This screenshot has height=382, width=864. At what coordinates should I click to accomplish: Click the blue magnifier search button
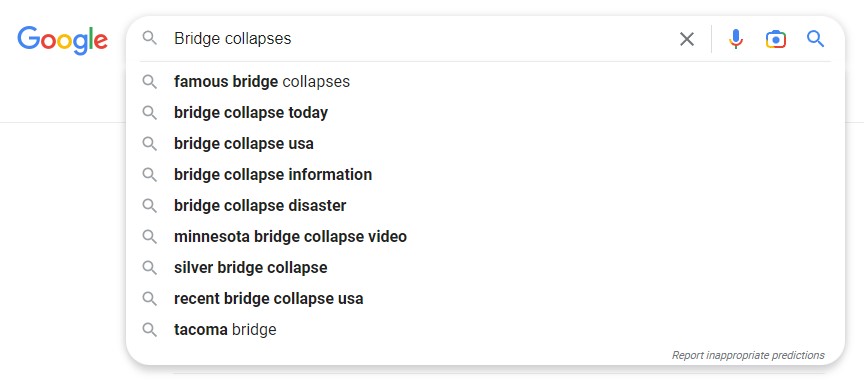pyautogui.click(x=816, y=39)
